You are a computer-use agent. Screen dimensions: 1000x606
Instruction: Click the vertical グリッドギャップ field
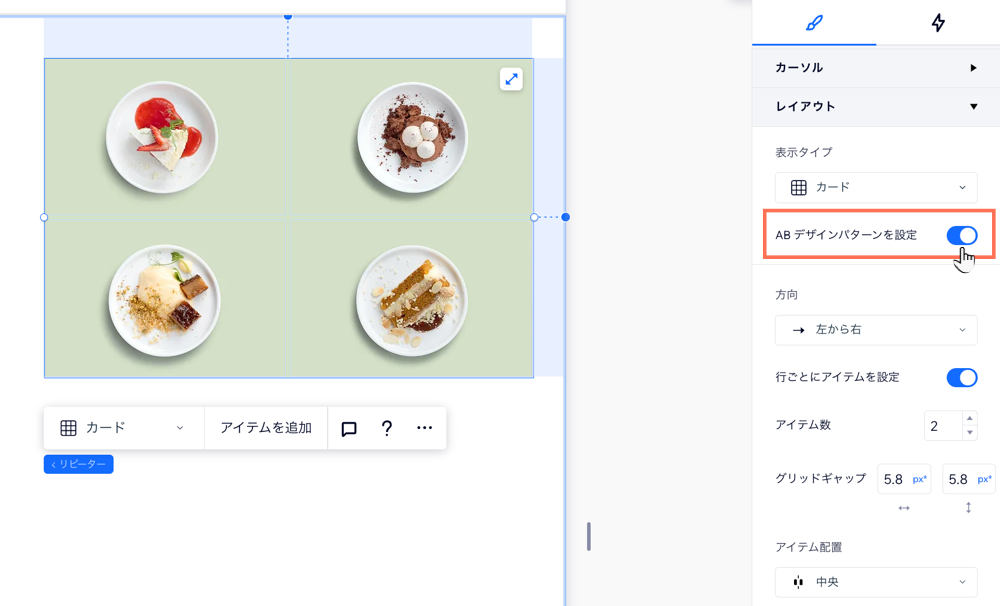pyautogui.click(x=968, y=479)
